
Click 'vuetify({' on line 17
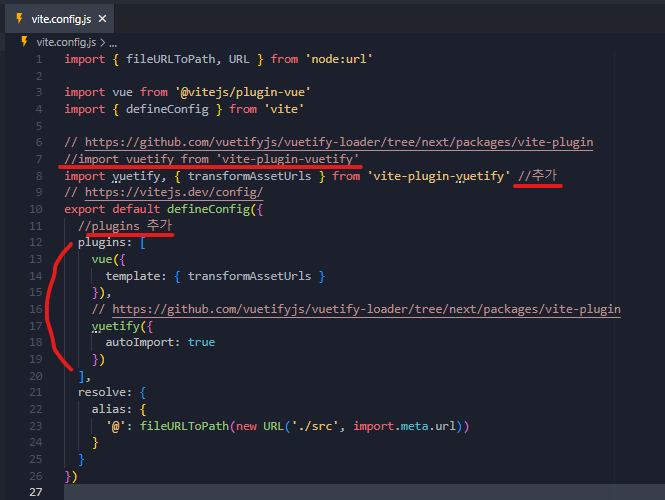[122, 326]
